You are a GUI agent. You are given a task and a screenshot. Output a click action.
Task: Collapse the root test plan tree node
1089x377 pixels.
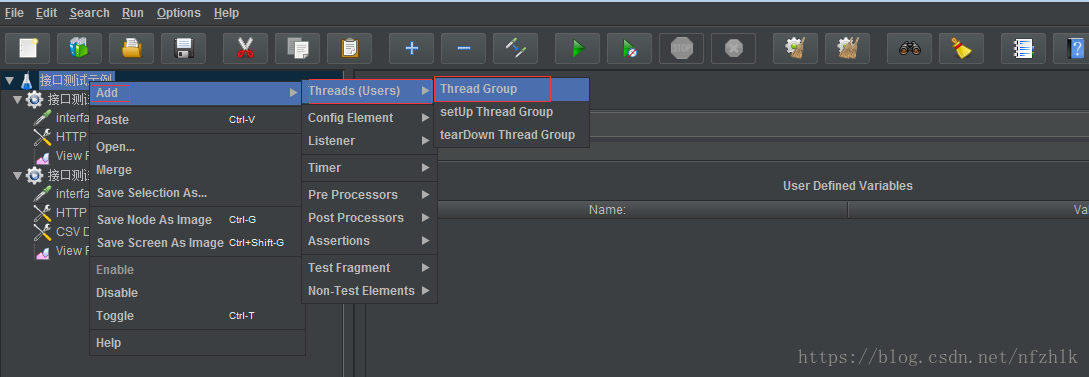[9, 81]
